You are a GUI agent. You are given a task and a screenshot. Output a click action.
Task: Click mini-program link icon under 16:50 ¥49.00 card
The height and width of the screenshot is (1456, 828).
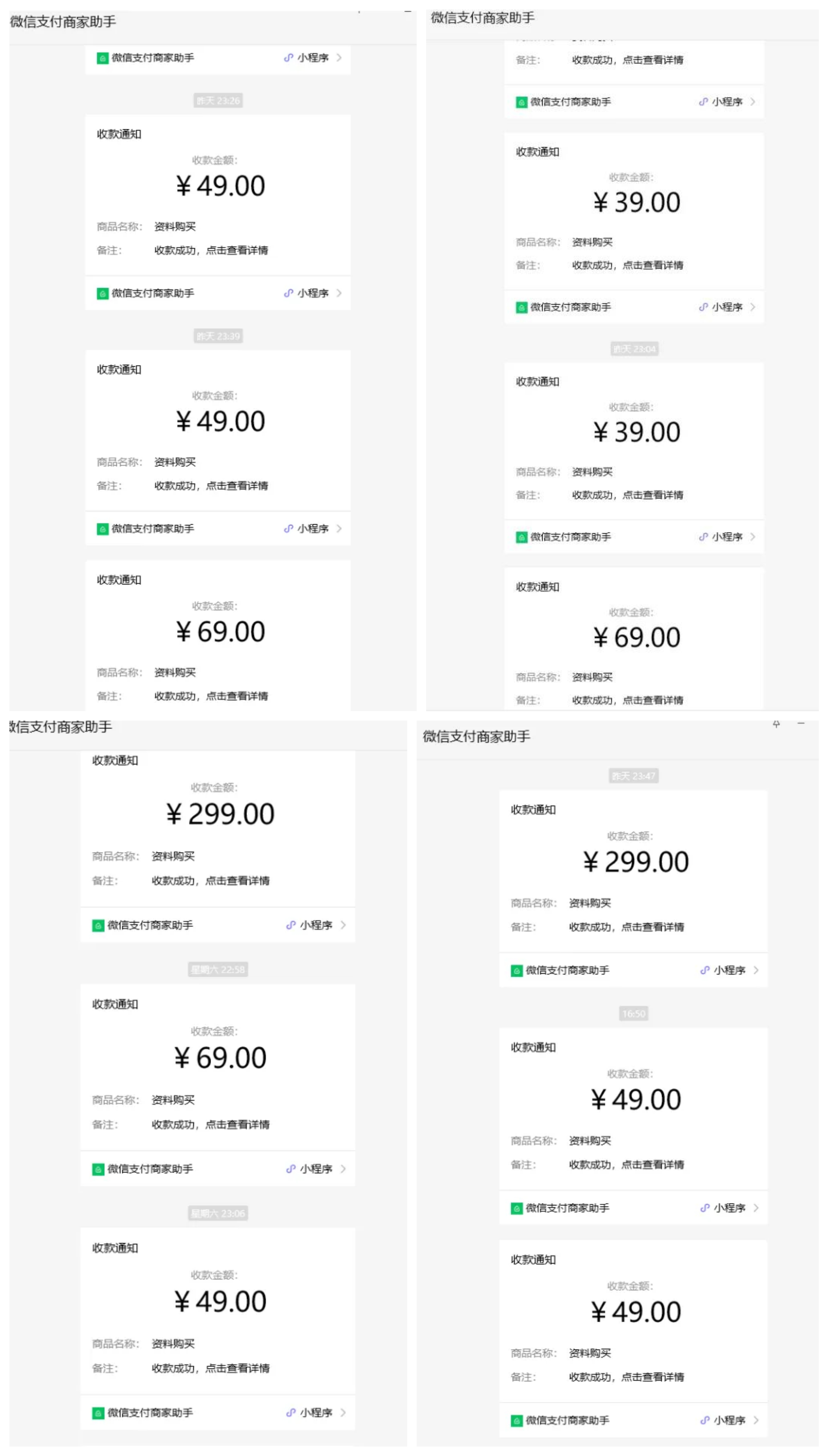click(705, 1208)
